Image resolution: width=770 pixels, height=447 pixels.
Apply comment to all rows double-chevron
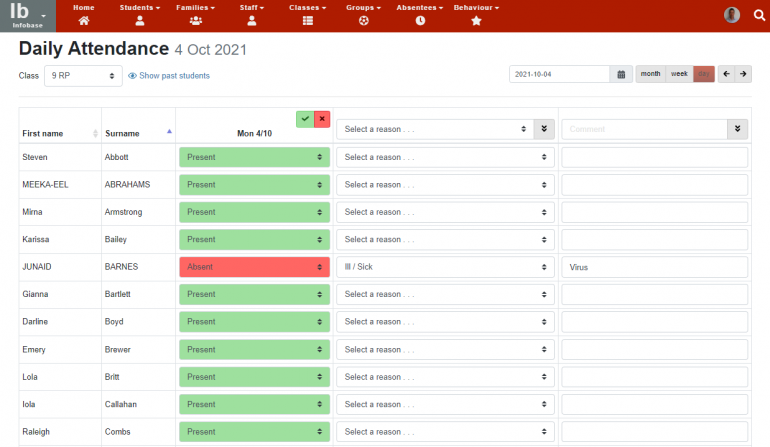(x=737, y=129)
